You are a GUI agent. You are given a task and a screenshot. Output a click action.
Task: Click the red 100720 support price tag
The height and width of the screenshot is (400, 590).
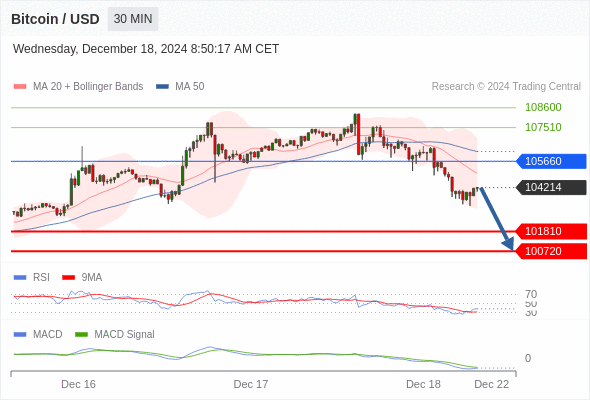551,251
